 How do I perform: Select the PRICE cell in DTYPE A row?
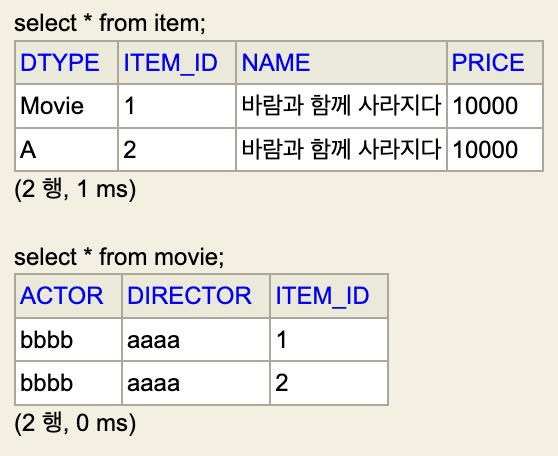pyautogui.click(x=495, y=150)
